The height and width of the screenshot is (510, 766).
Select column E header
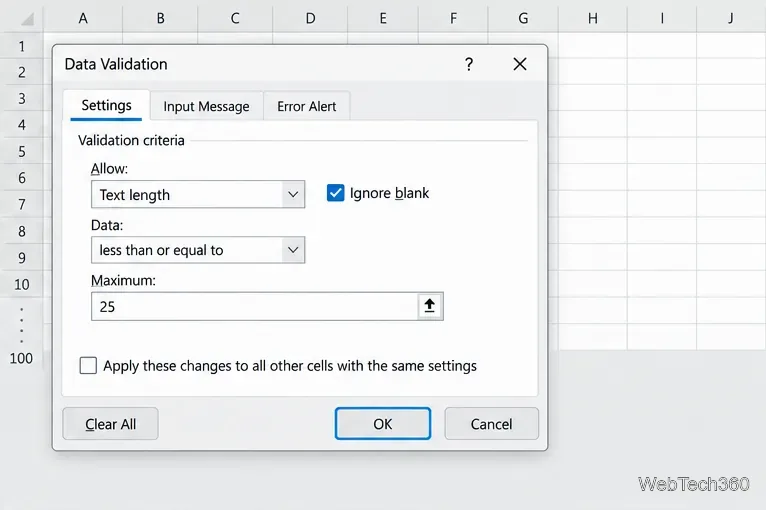click(x=383, y=19)
